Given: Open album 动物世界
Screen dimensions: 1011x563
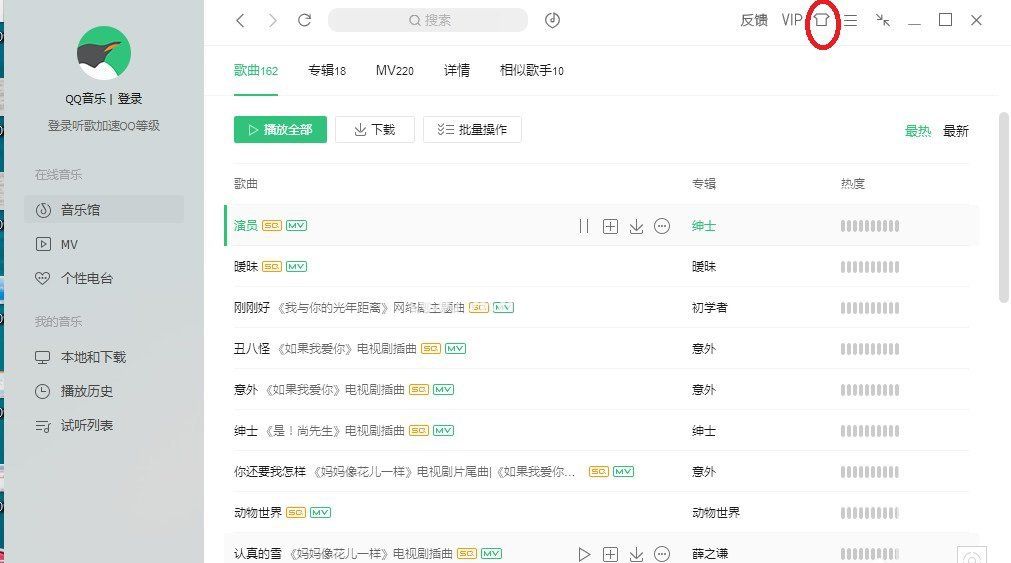Looking at the screenshot, I should [716, 512].
